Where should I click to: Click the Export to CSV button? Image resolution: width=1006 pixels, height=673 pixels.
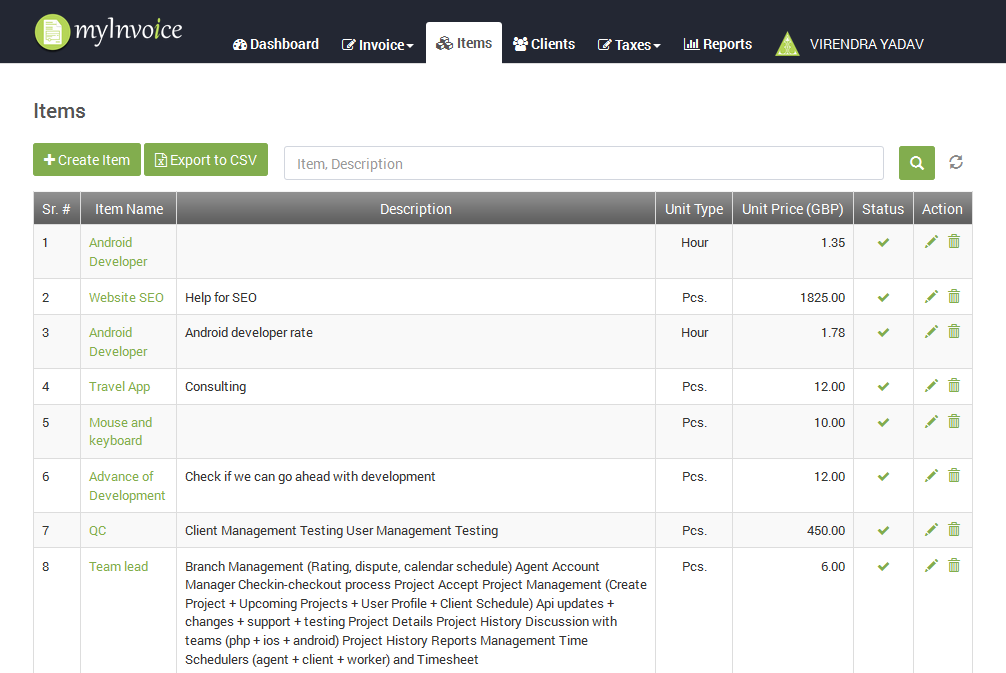206,160
